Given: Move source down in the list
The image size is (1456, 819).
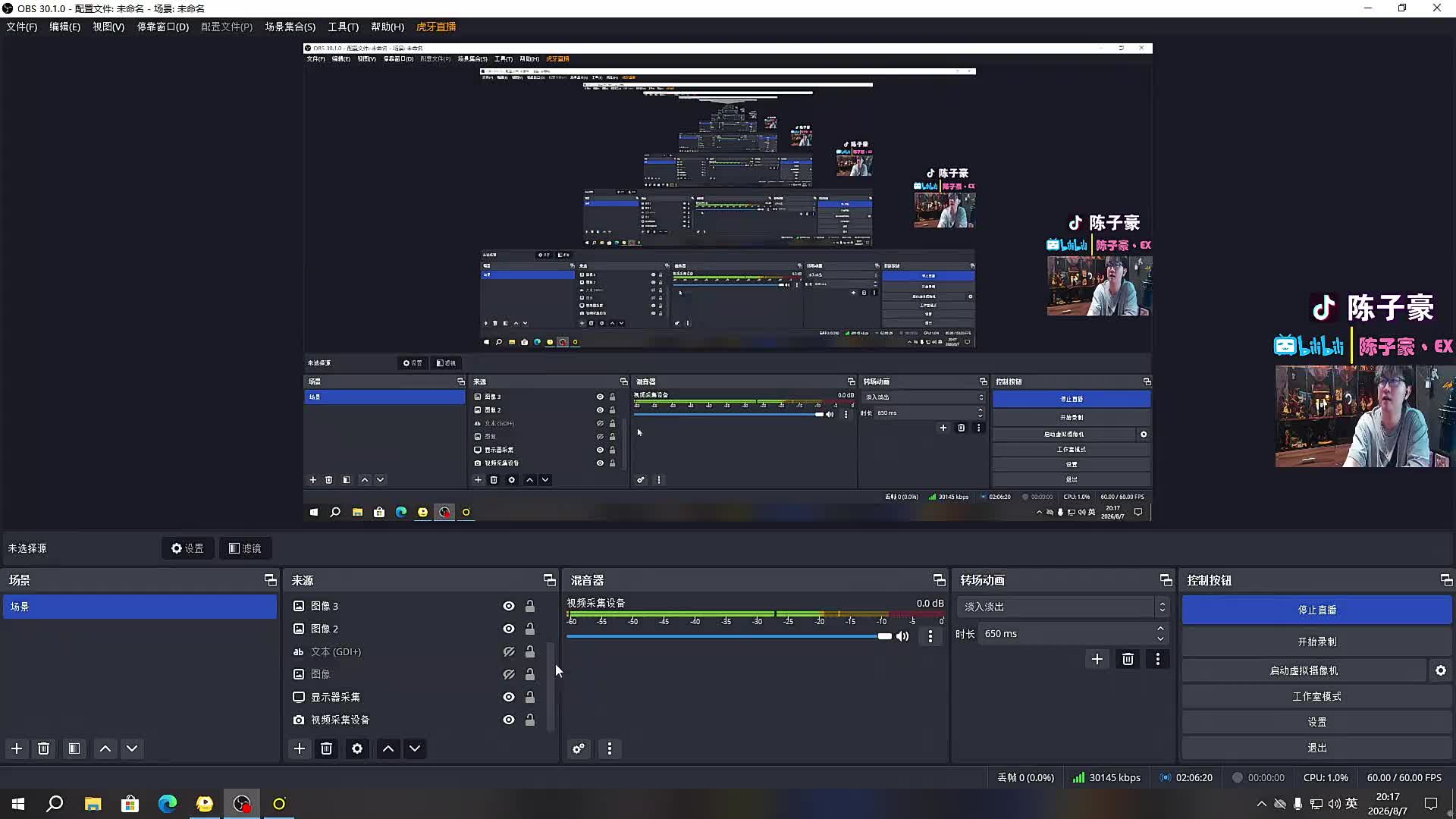Looking at the screenshot, I should (415, 748).
